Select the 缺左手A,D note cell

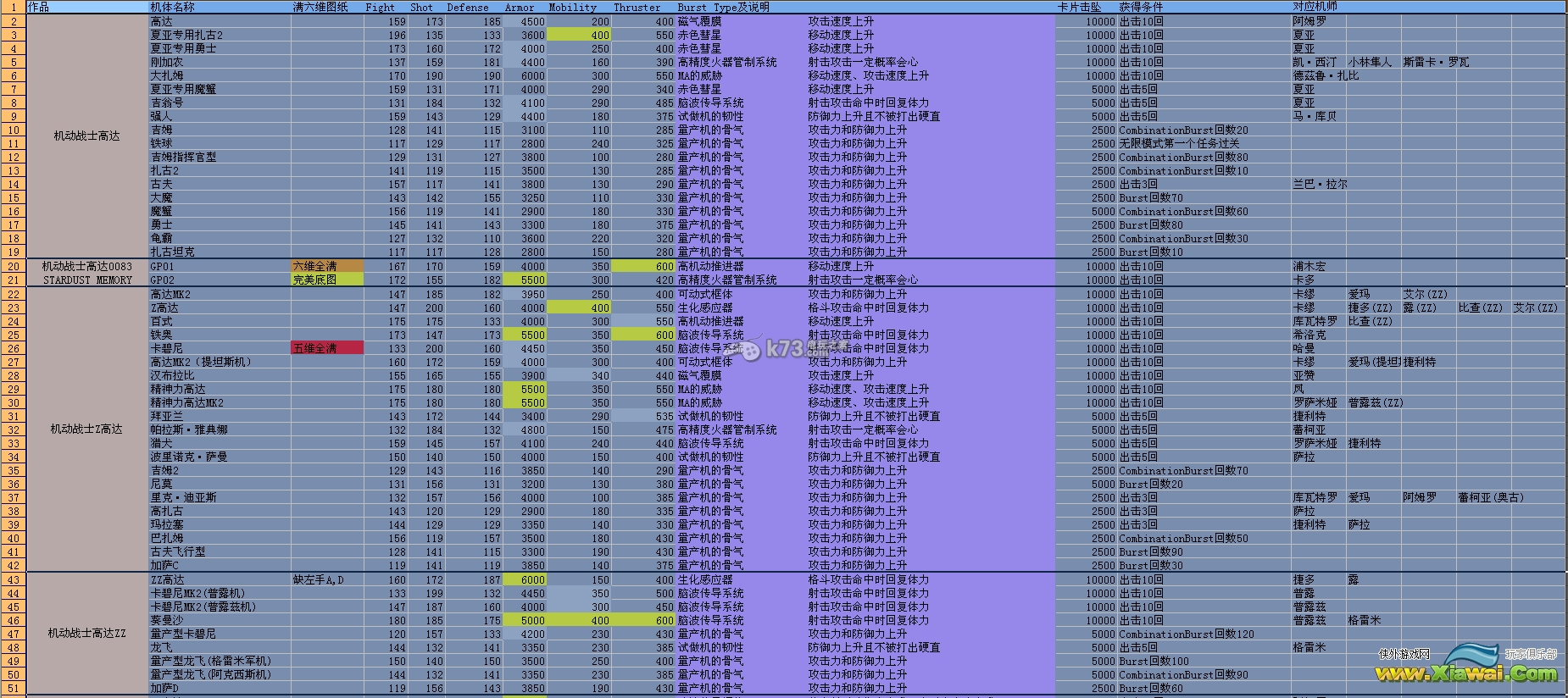[327, 579]
